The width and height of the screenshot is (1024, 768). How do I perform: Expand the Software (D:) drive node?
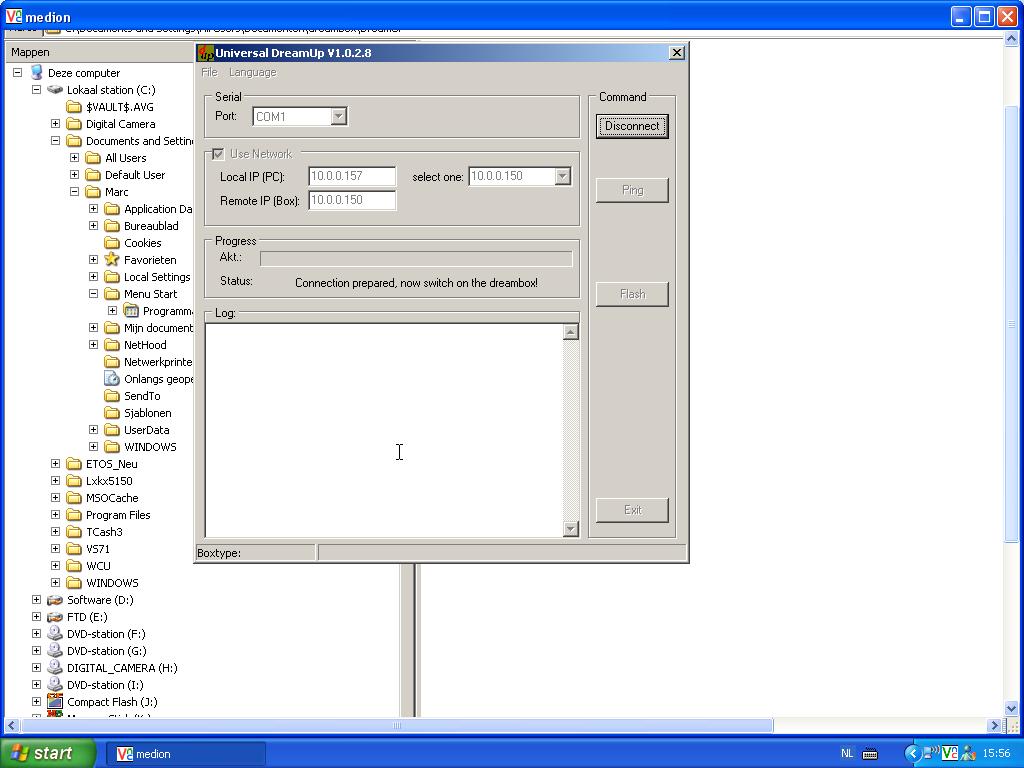[x=37, y=600]
